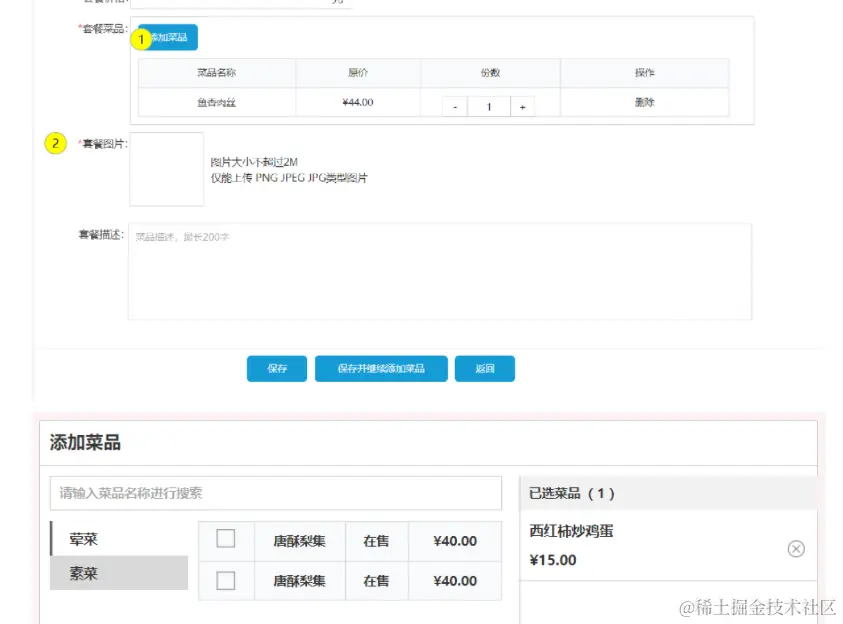Click the 添加菜品 blue button
843x624 pixels.
pos(168,37)
